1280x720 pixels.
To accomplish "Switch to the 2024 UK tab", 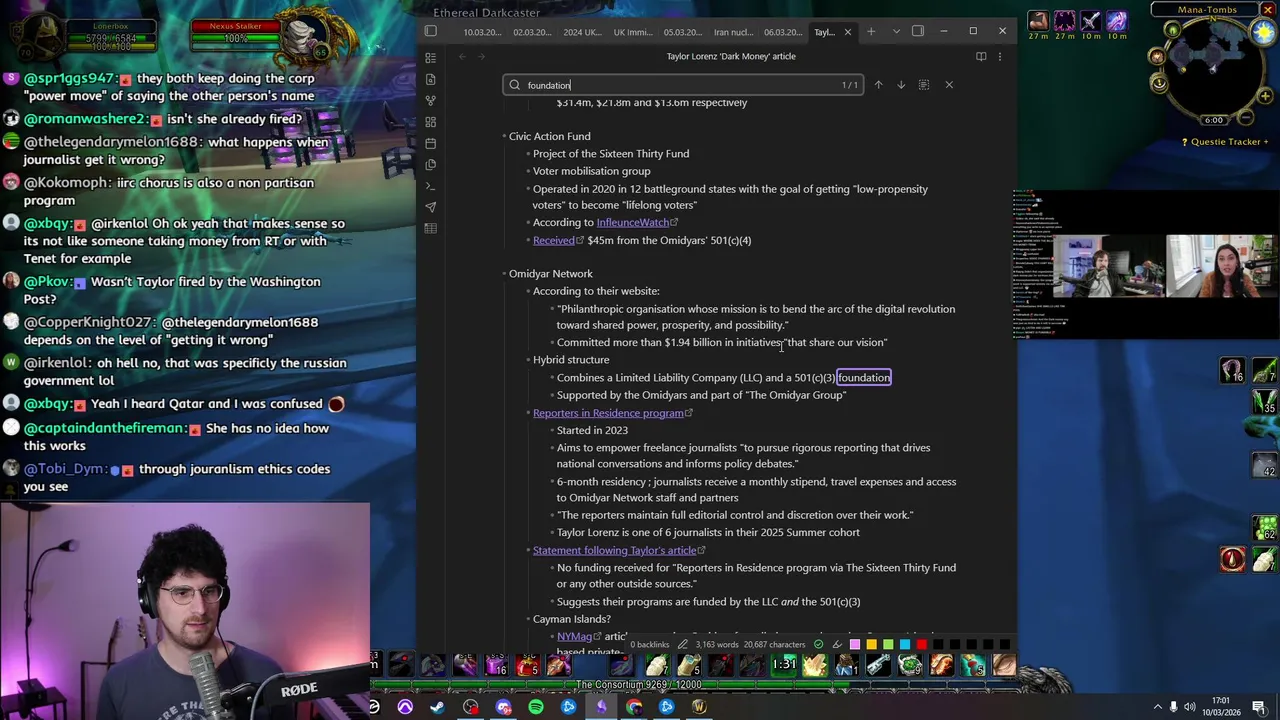I will [582, 32].
